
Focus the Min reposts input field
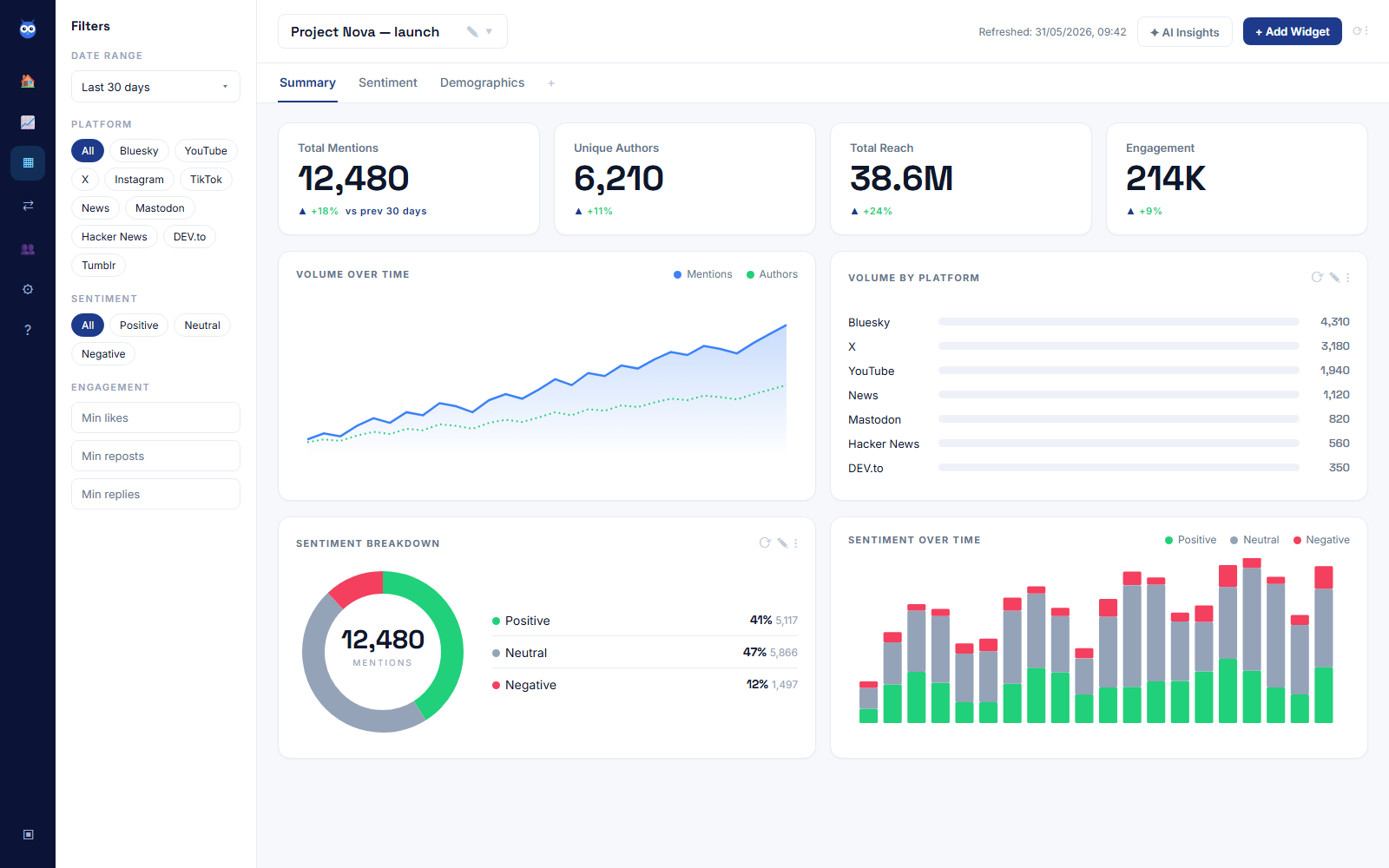(155, 456)
